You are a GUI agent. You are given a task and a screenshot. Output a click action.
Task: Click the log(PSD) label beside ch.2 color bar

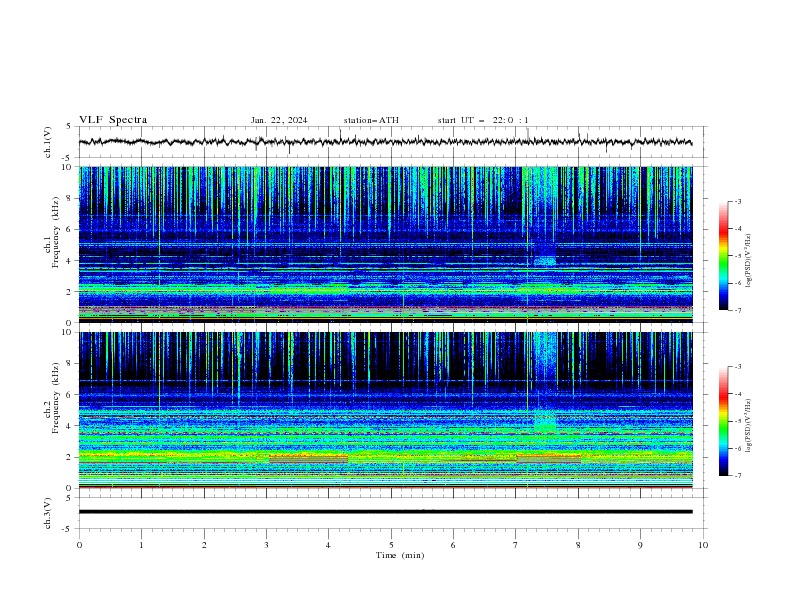pyautogui.click(x=748, y=426)
